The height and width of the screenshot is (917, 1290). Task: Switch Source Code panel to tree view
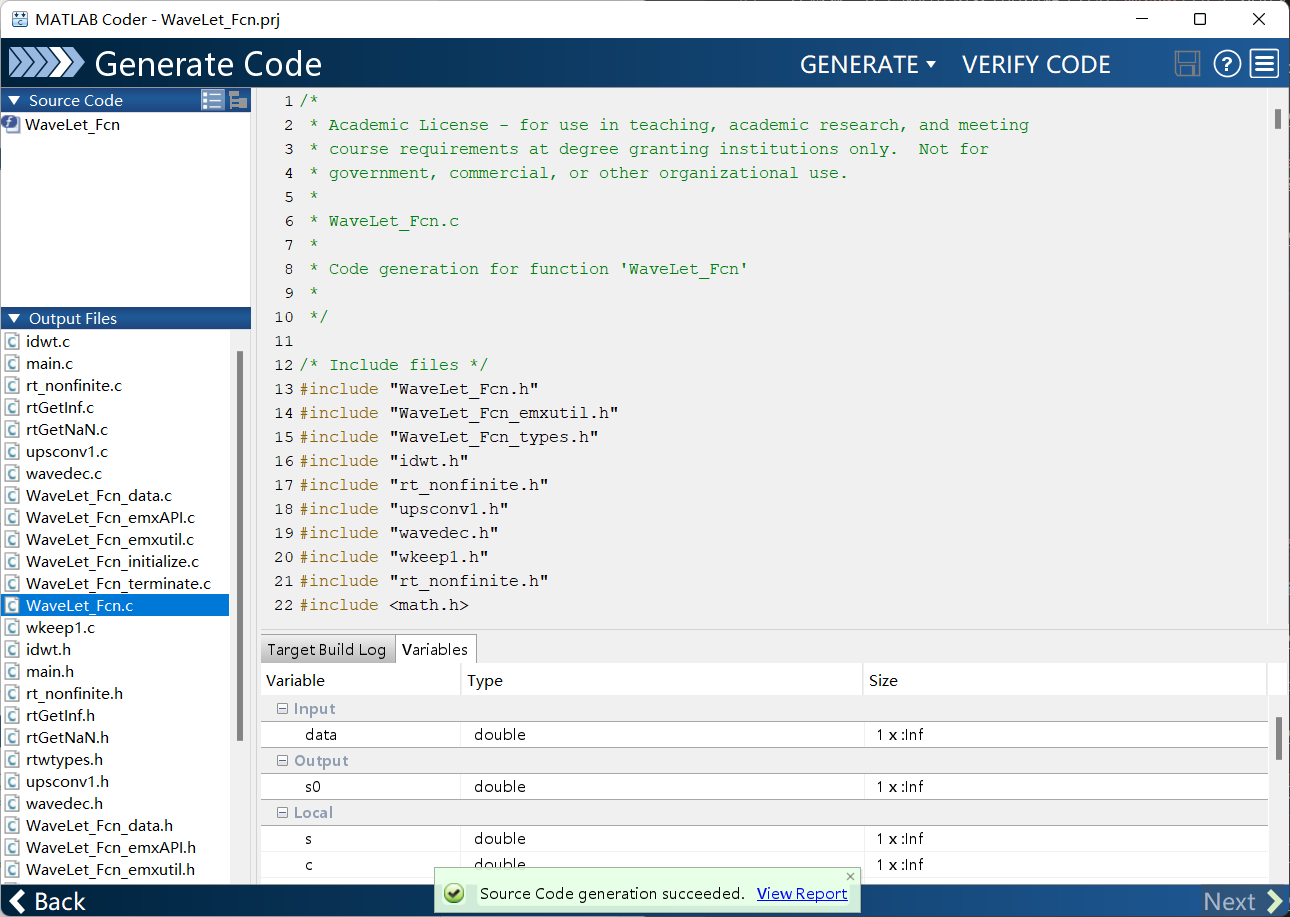click(x=238, y=100)
